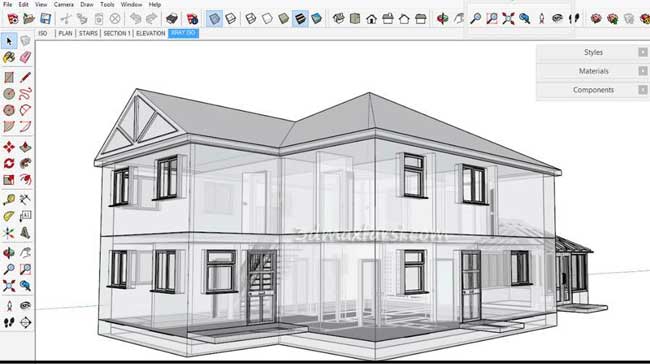Activate the Move tool with red arrows
650x364 pixels.
coord(9,147)
